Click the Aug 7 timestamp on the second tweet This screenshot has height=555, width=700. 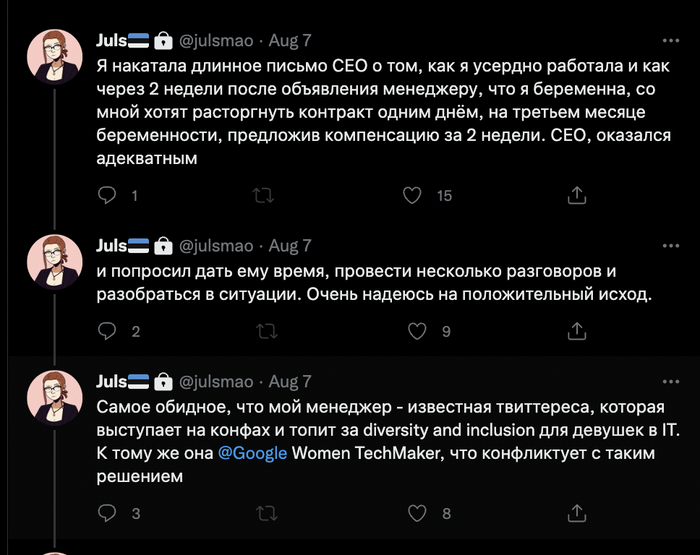[x=290, y=245]
